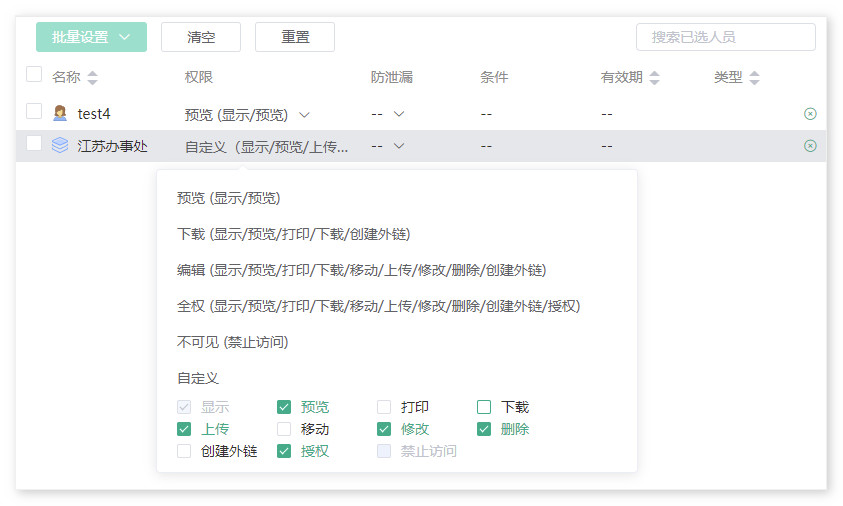
Task: Open the 批量设置 dropdown button
Action: pos(91,37)
